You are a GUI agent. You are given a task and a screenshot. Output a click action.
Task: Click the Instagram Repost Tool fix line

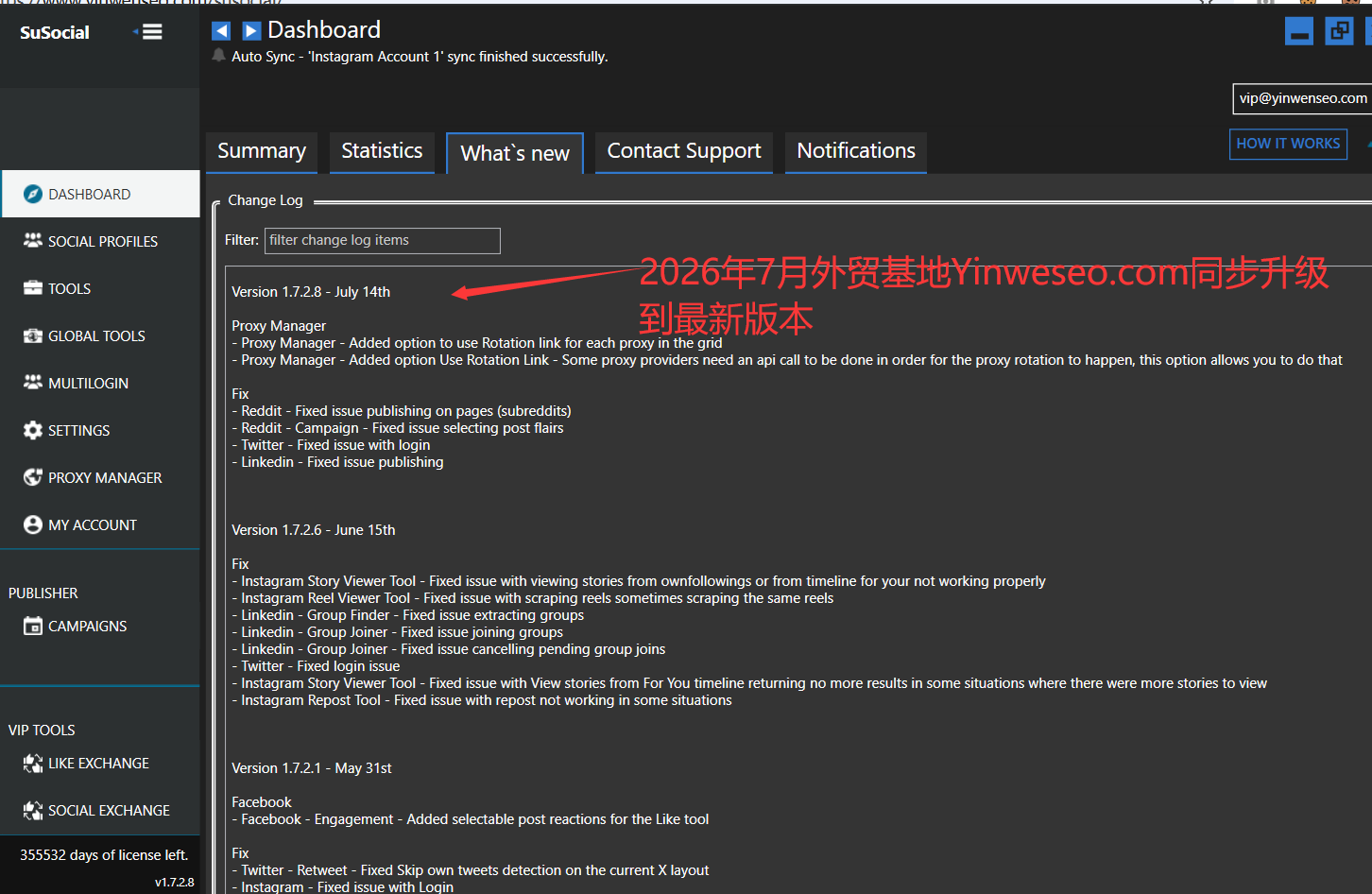482,700
